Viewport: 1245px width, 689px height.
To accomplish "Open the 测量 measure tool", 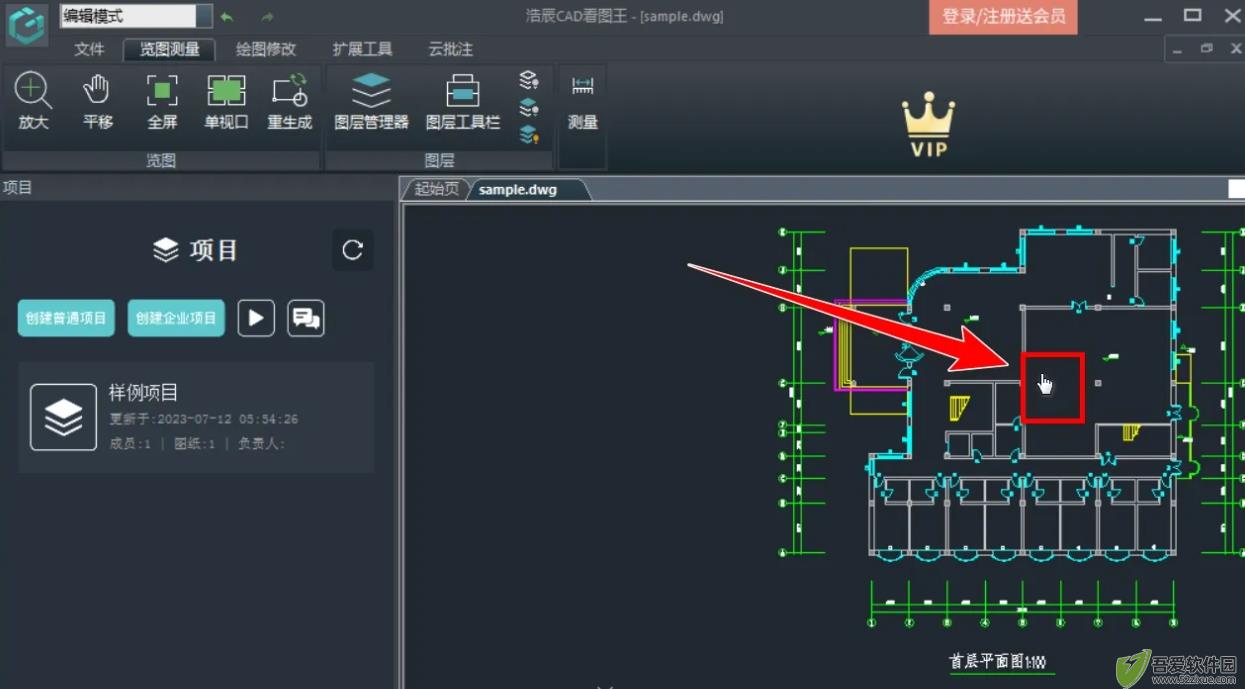I will pyautogui.click(x=583, y=102).
